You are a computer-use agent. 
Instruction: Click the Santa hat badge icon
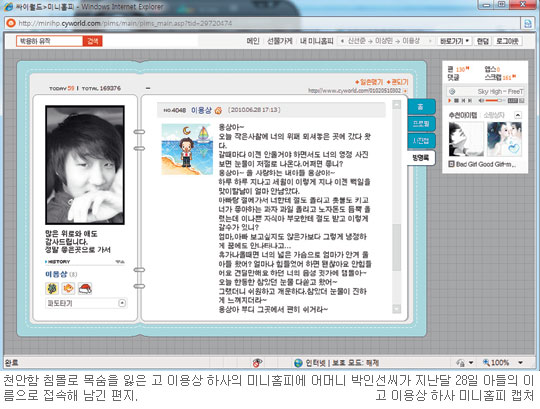85,288
